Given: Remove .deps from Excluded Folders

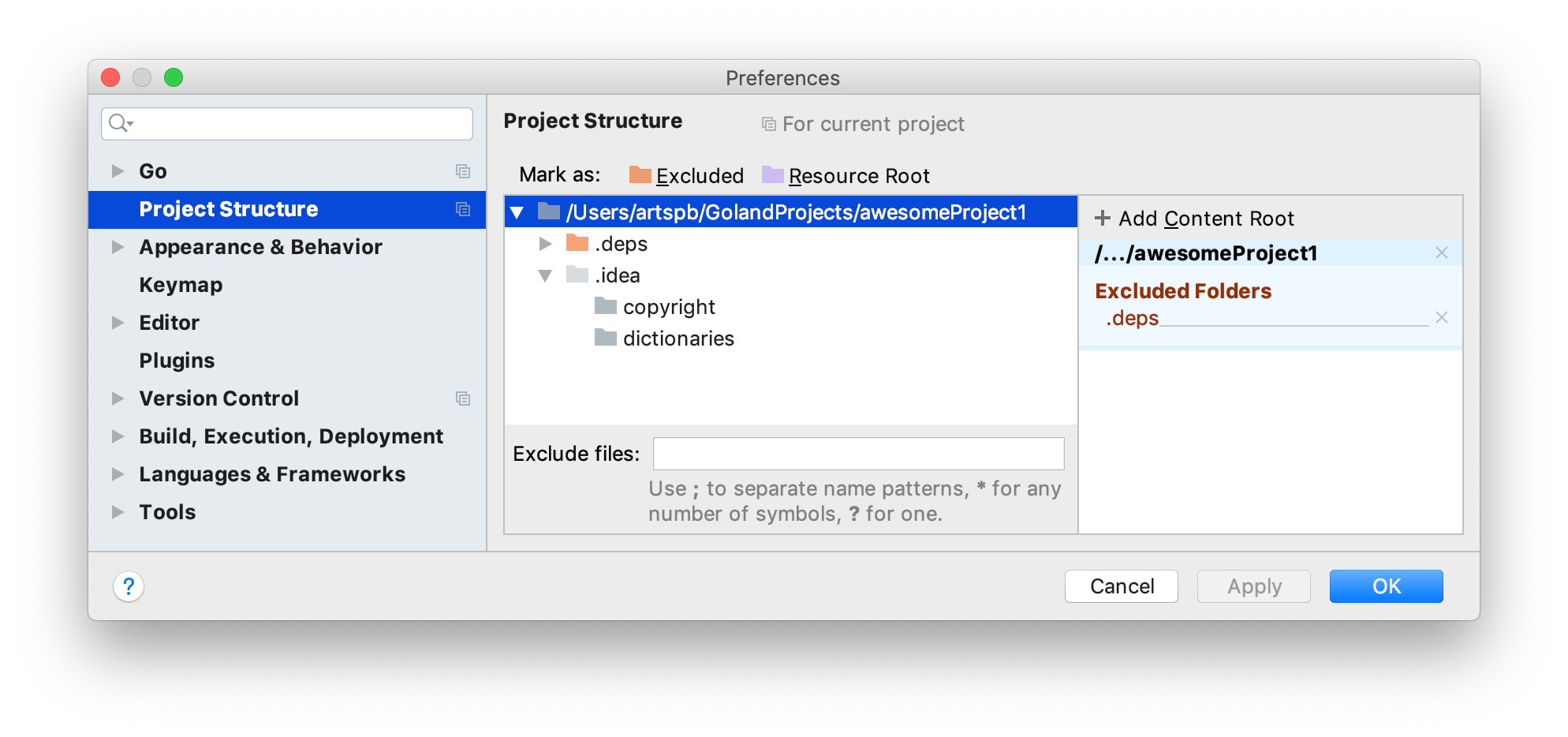Looking at the screenshot, I should coord(1441,317).
